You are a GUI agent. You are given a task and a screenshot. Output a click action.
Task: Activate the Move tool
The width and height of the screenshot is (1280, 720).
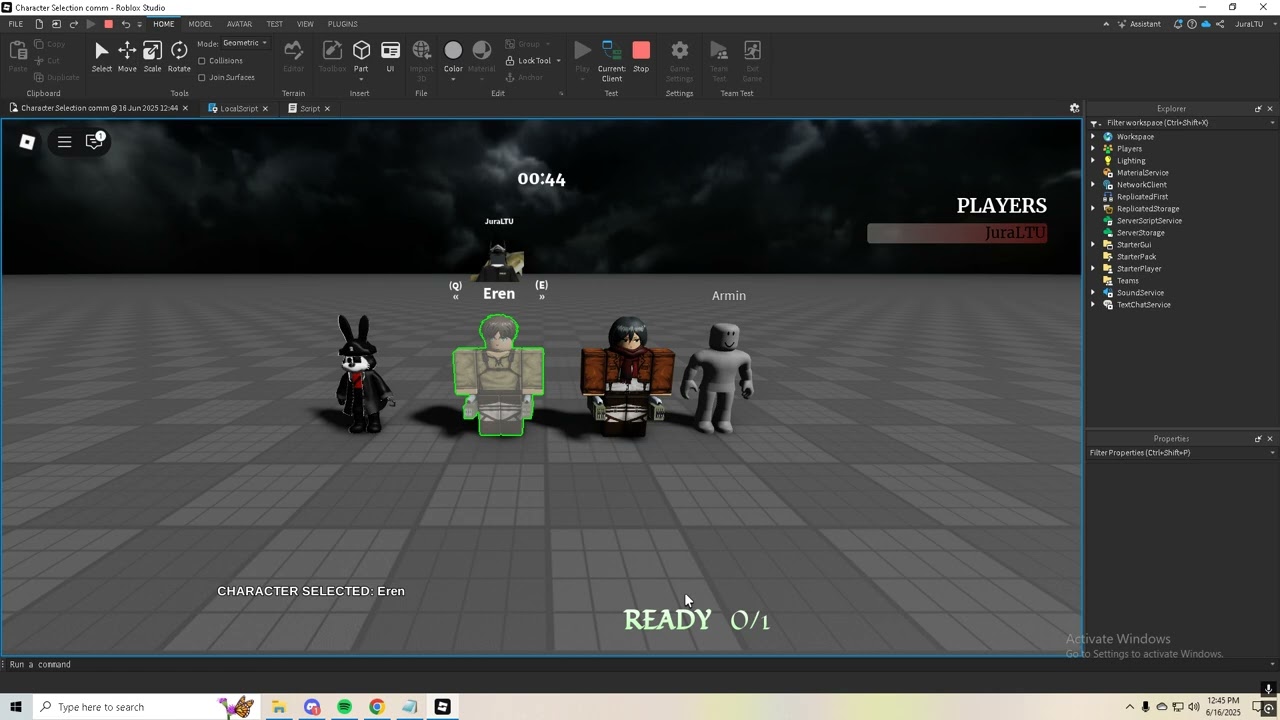pos(127,51)
